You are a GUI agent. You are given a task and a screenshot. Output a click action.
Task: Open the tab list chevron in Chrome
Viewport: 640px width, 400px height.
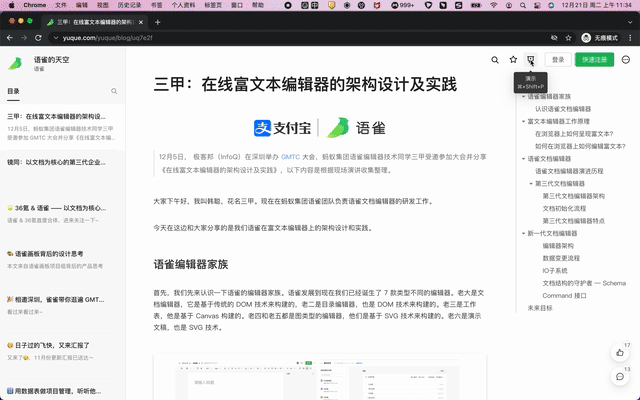pos(630,22)
